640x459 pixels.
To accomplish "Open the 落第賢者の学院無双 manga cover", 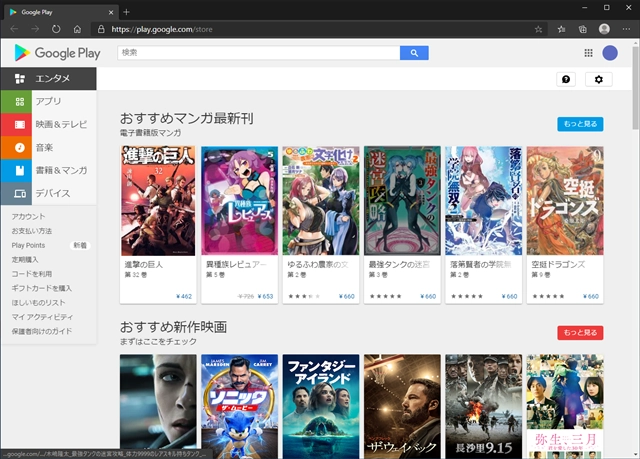I will coord(483,201).
